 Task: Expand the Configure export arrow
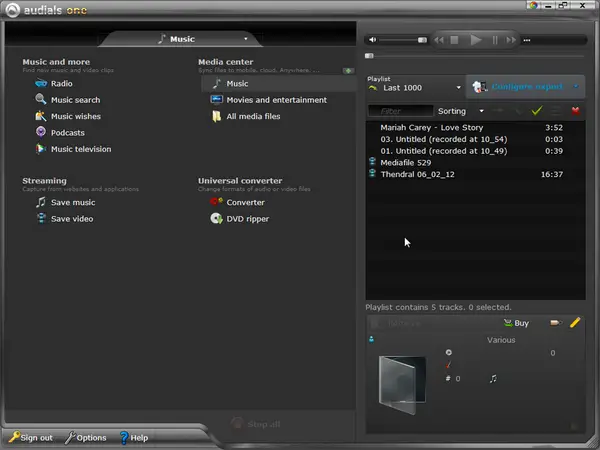576,86
